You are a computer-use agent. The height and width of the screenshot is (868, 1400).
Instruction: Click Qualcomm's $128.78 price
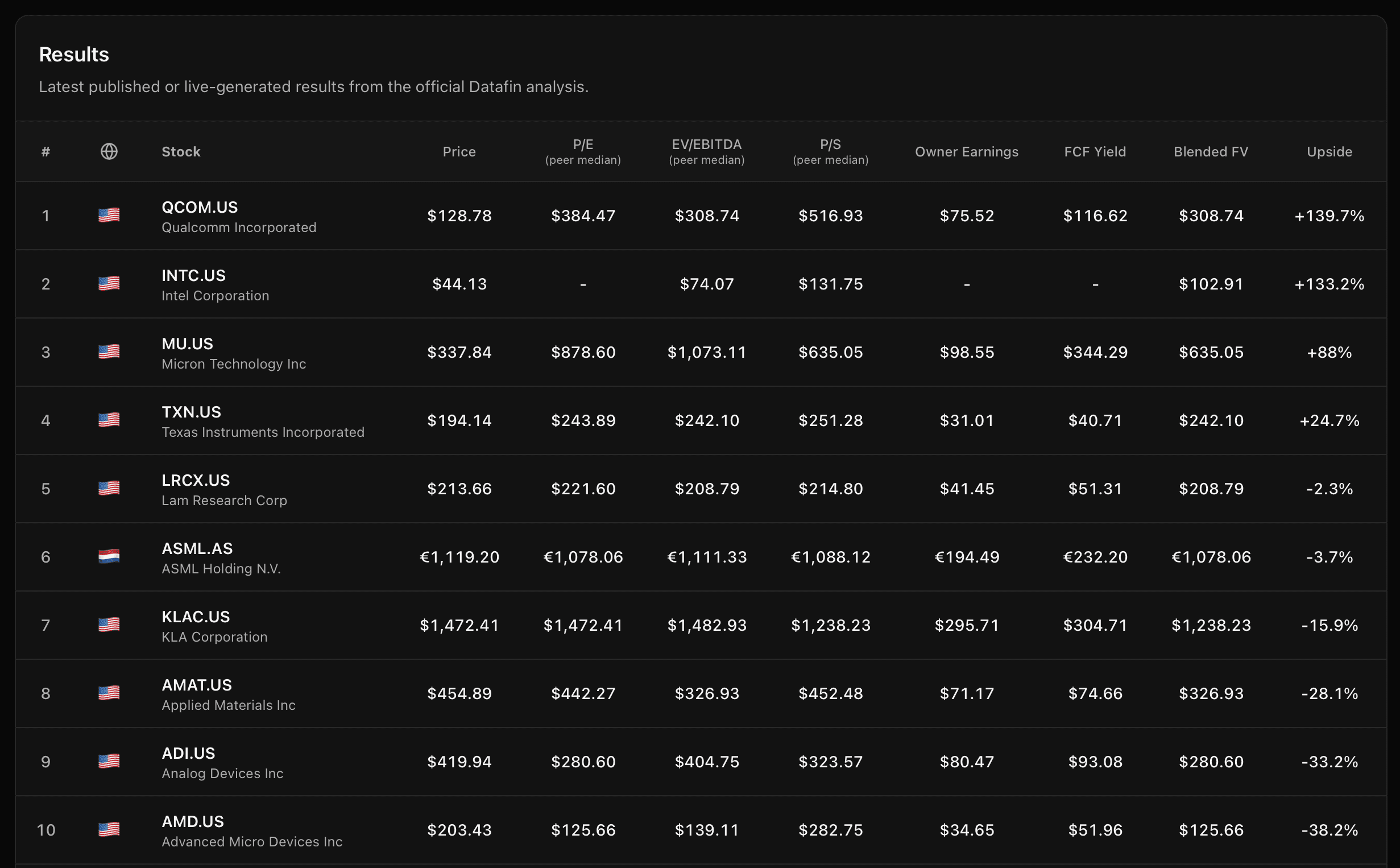click(x=459, y=216)
